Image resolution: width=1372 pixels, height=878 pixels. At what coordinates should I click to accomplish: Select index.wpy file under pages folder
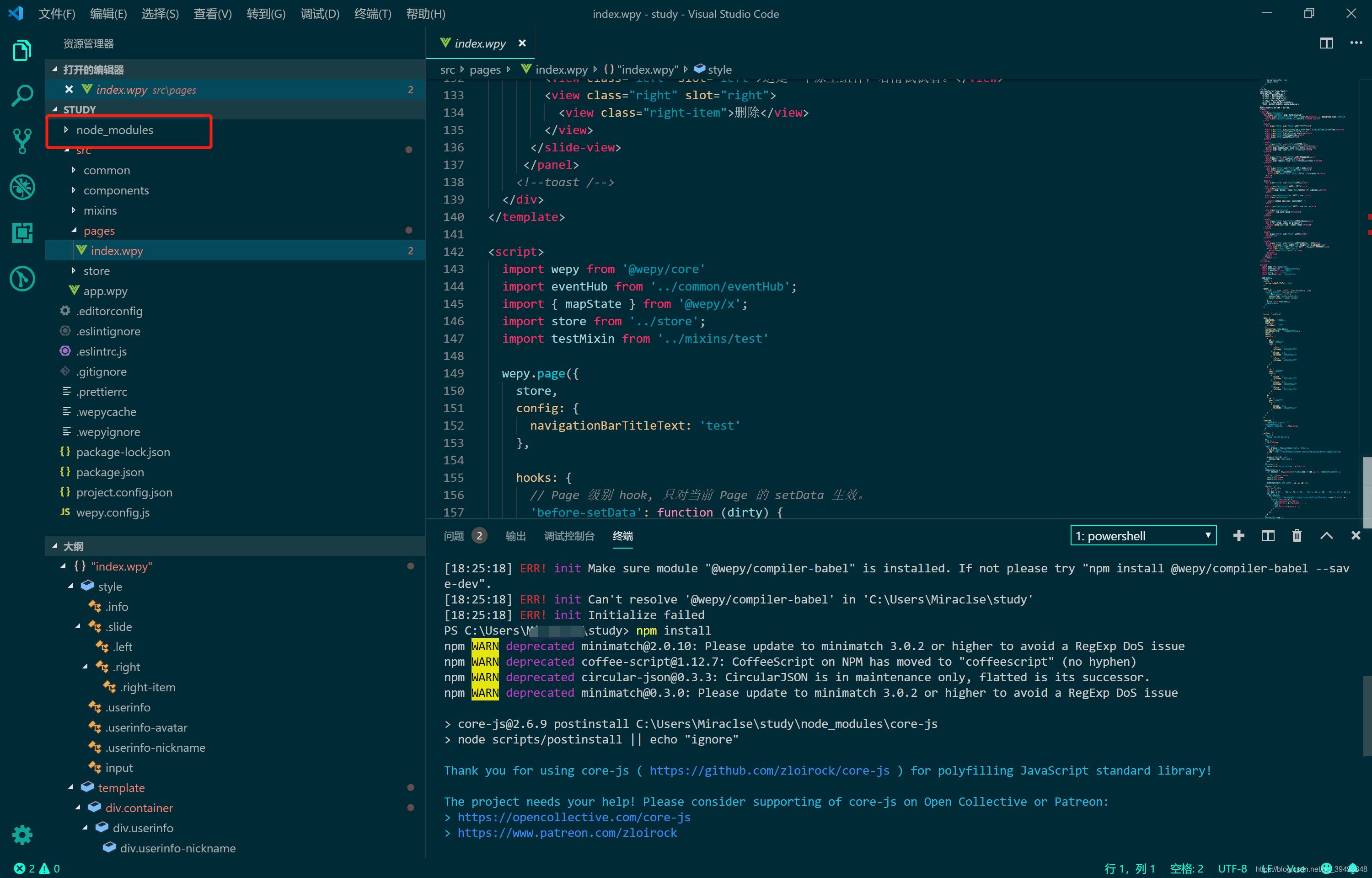[235, 251]
